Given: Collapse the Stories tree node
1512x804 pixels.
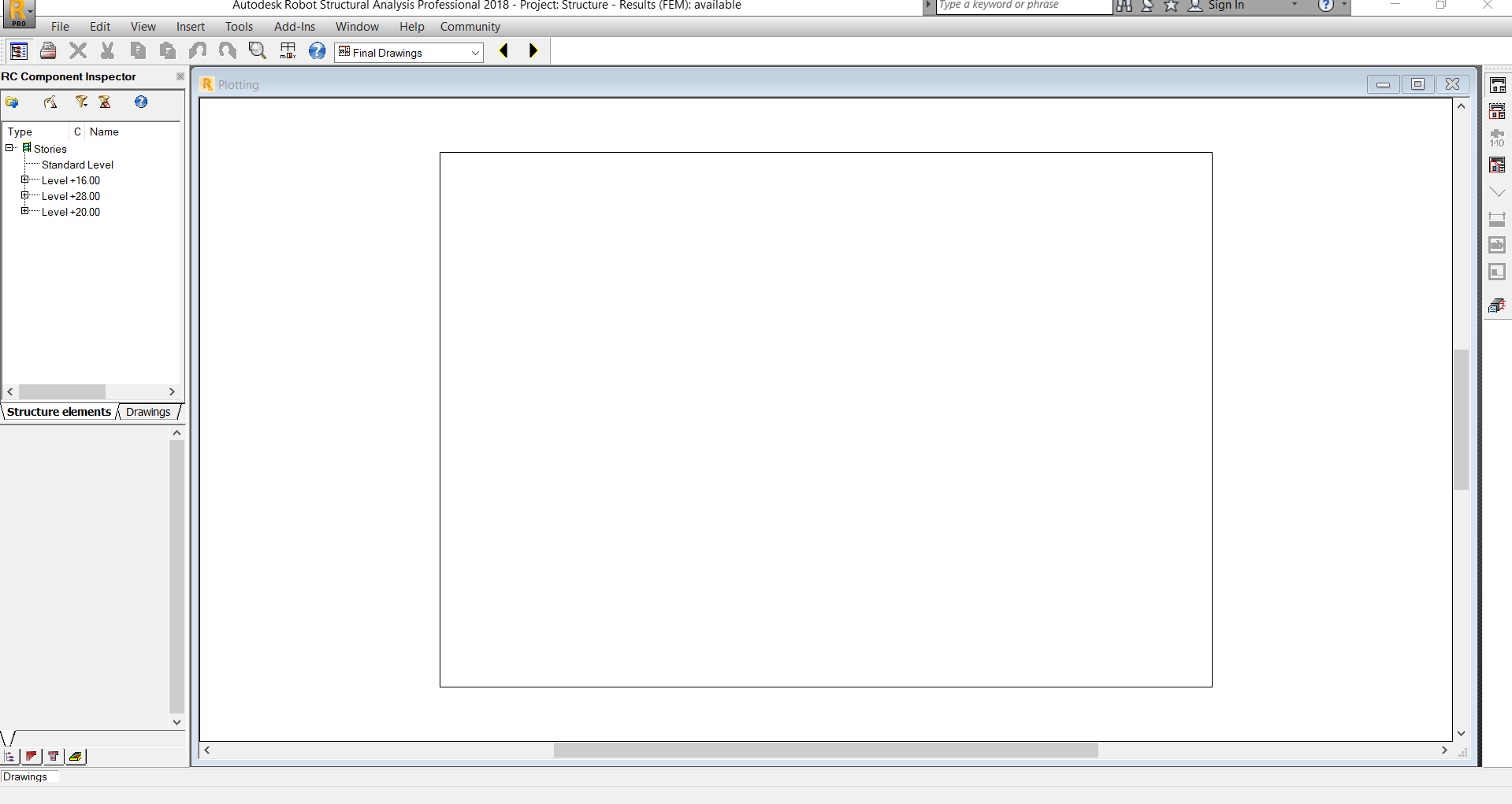Looking at the screenshot, I should tap(9, 148).
